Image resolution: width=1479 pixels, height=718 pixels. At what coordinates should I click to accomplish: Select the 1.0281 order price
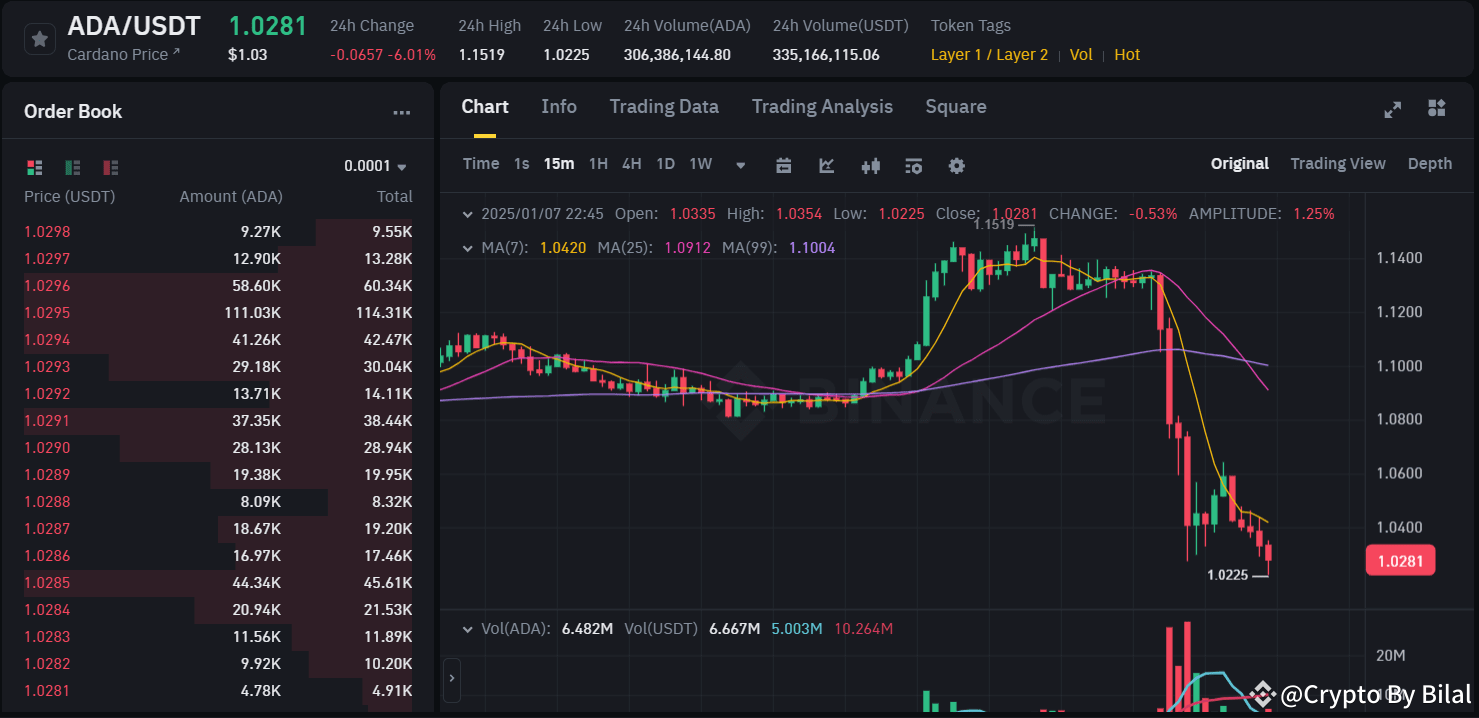pos(47,691)
